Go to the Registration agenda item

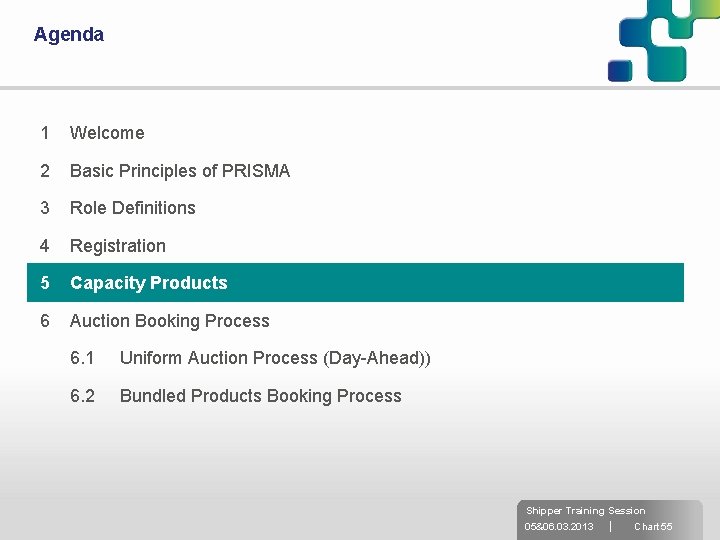(x=118, y=246)
